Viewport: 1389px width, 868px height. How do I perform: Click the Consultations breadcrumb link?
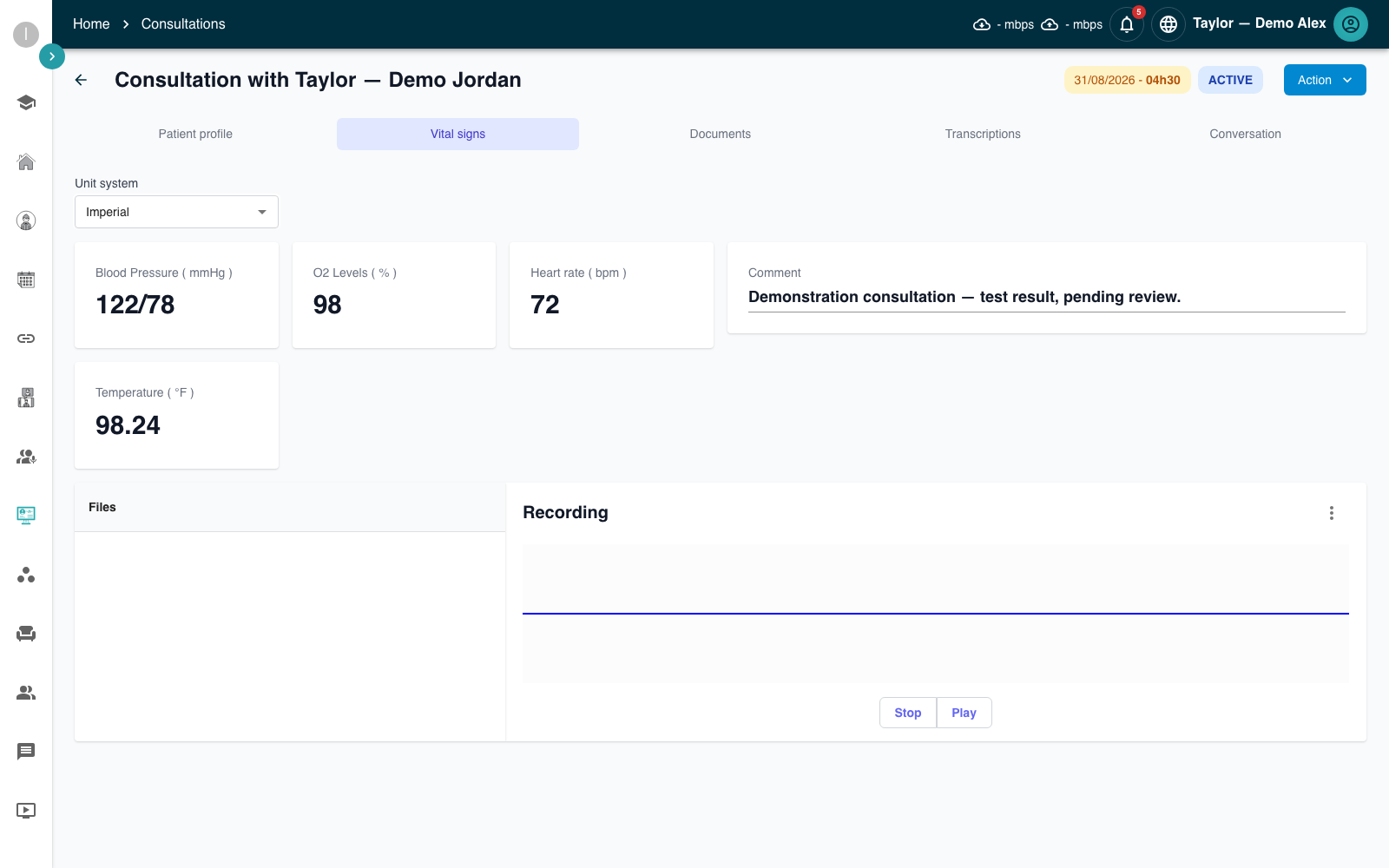click(x=183, y=24)
